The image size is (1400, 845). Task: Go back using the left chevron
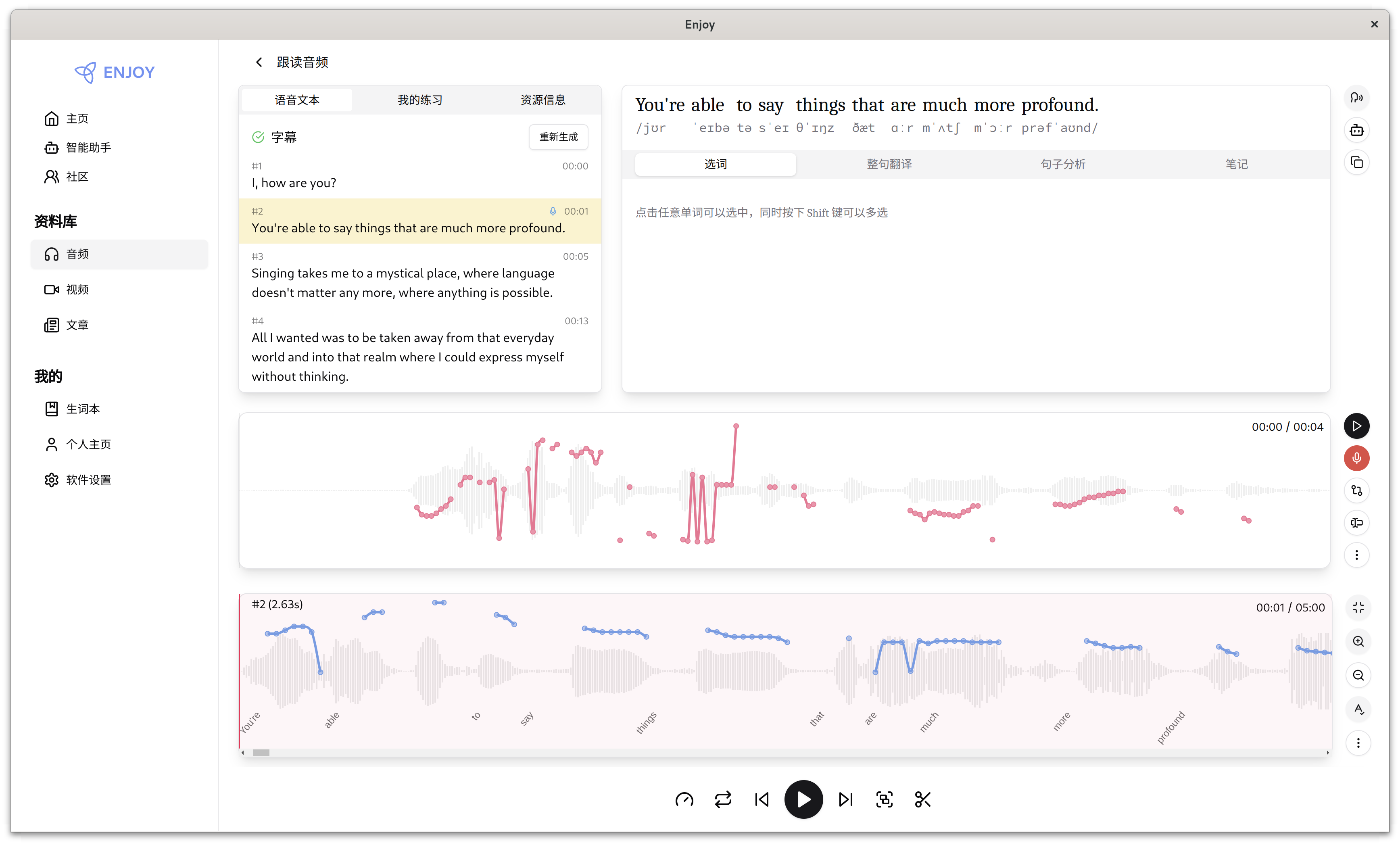tap(259, 62)
